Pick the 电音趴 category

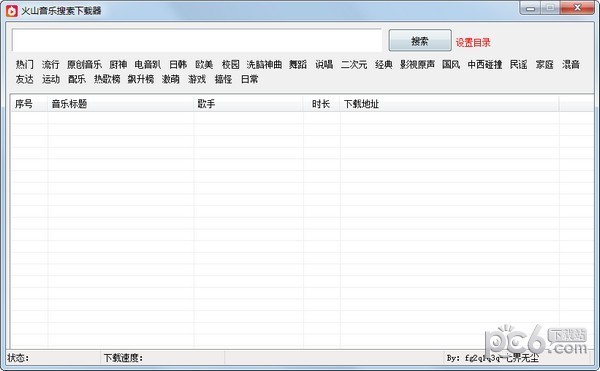tap(148, 64)
